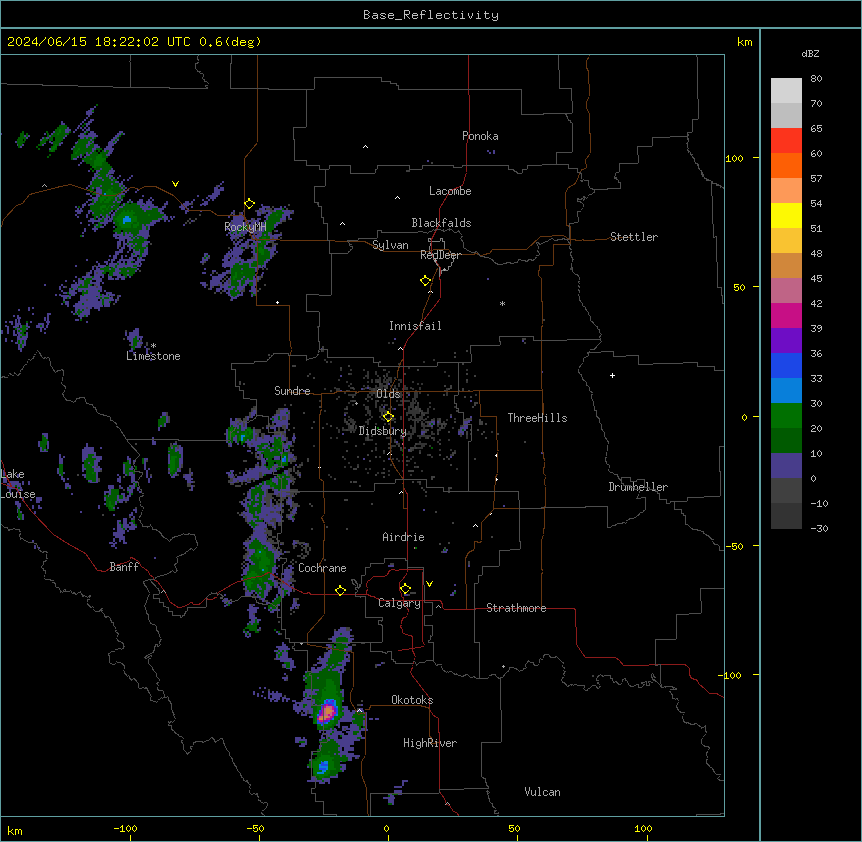This screenshot has height=842, width=862.
Task: Click the -30 value on the dBZ scale
Action: click(x=819, y=529)
